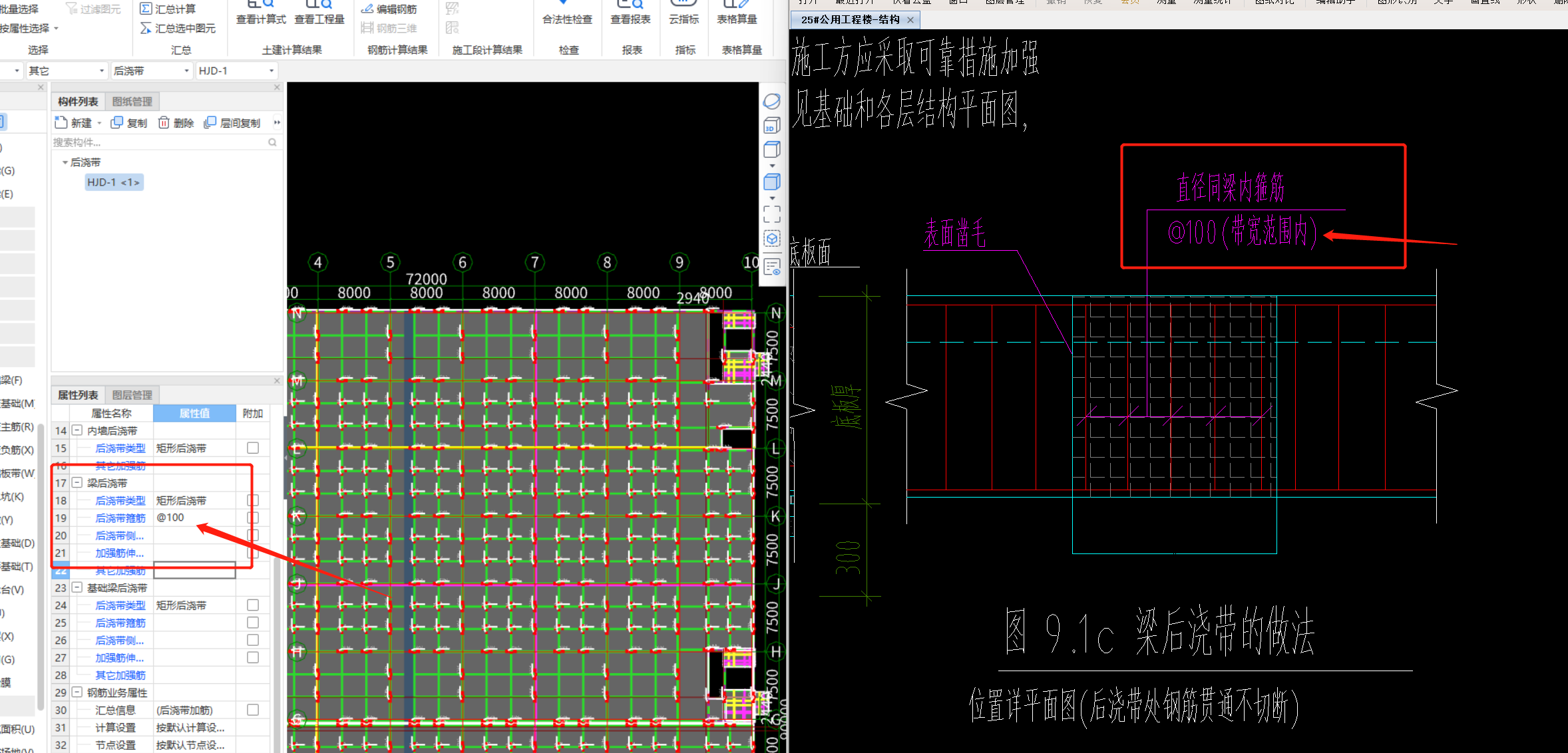The height and width of the screenshot is (753, 1568).
Task: Click 后浇带类型 link in row 18
Action: (x=120, y=500)
